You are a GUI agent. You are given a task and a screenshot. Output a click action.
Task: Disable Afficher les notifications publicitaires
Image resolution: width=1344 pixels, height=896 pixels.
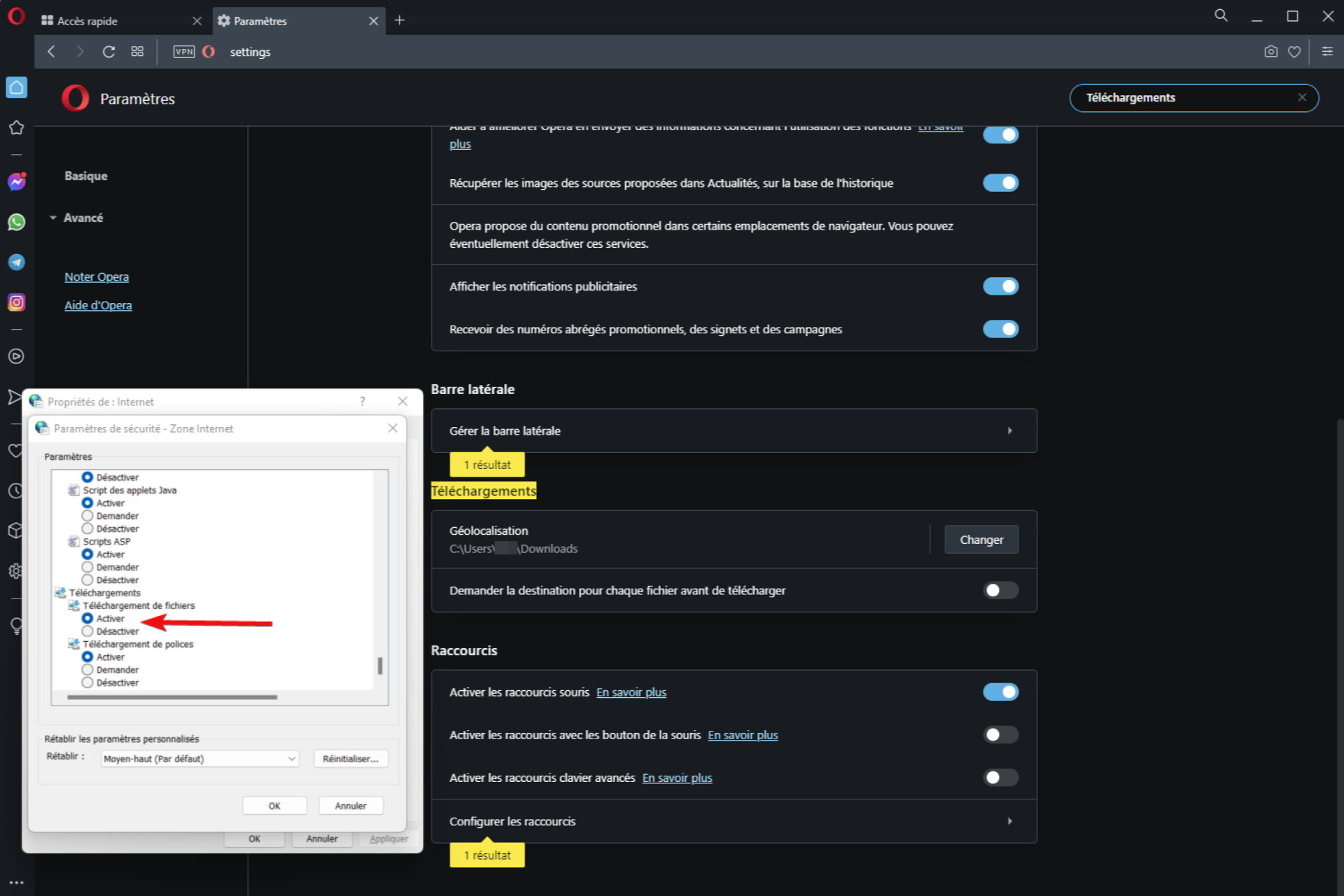click(1000, 286)
